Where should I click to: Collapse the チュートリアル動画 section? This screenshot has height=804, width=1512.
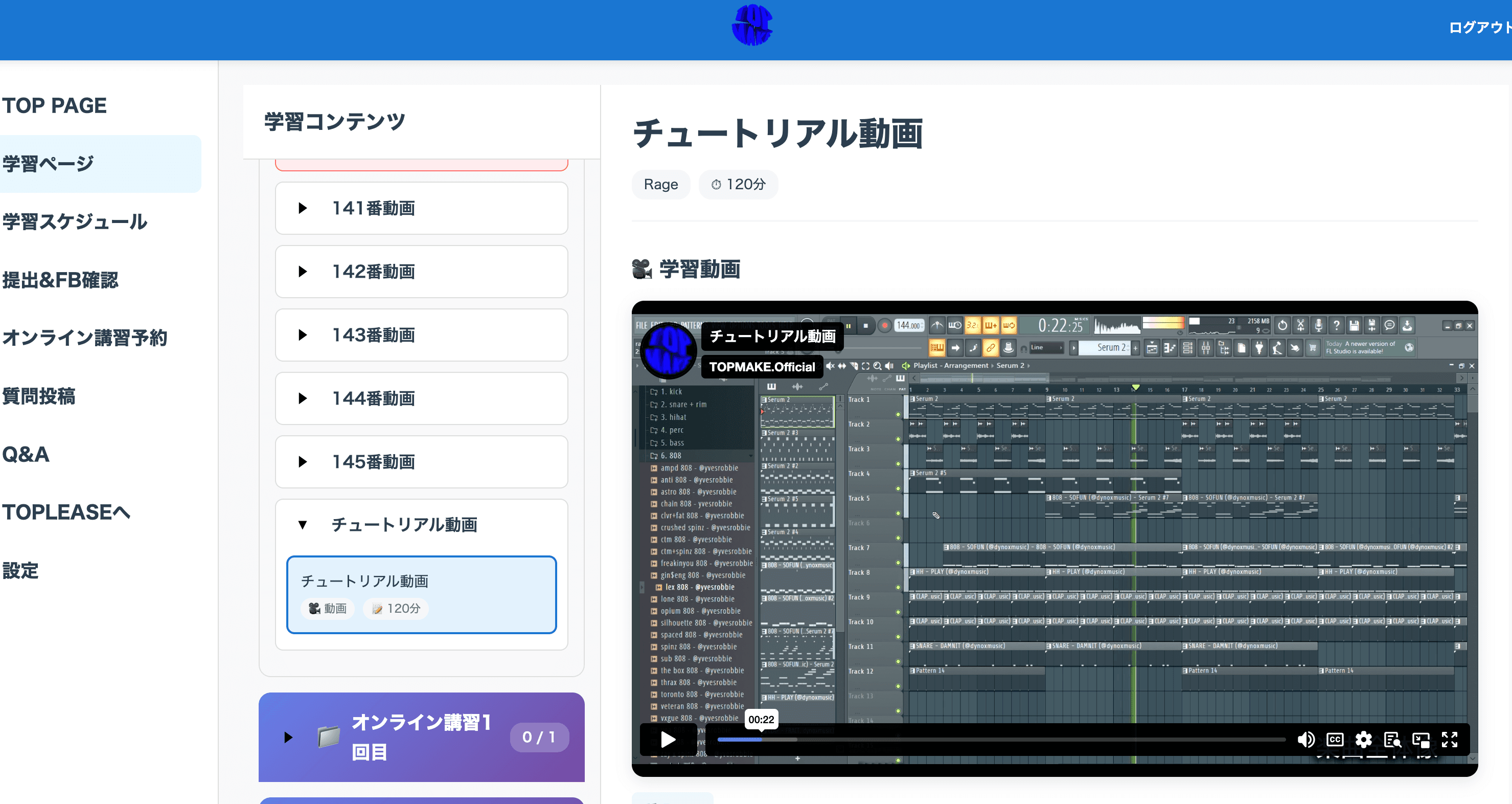pyautogui.click(x=303, y=525)
